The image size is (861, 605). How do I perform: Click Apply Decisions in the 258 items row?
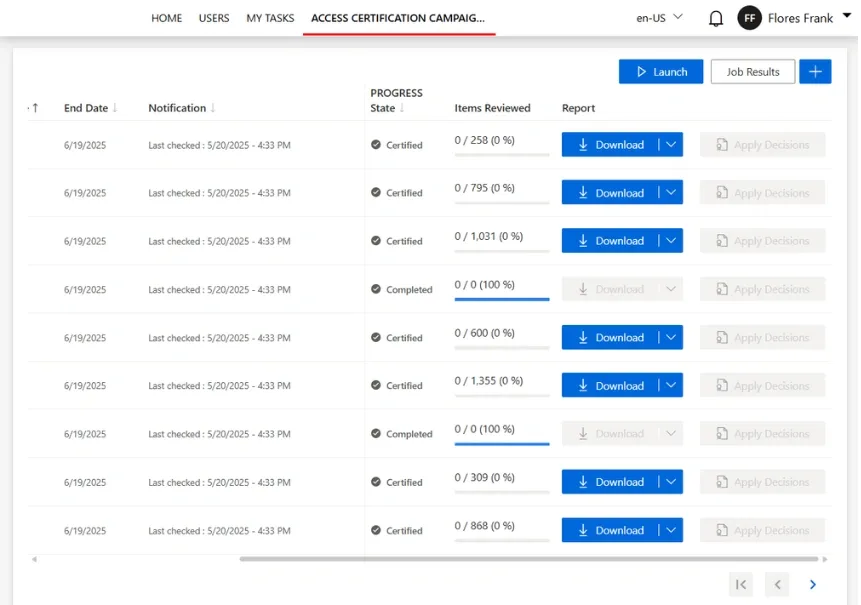click(765, 145)
